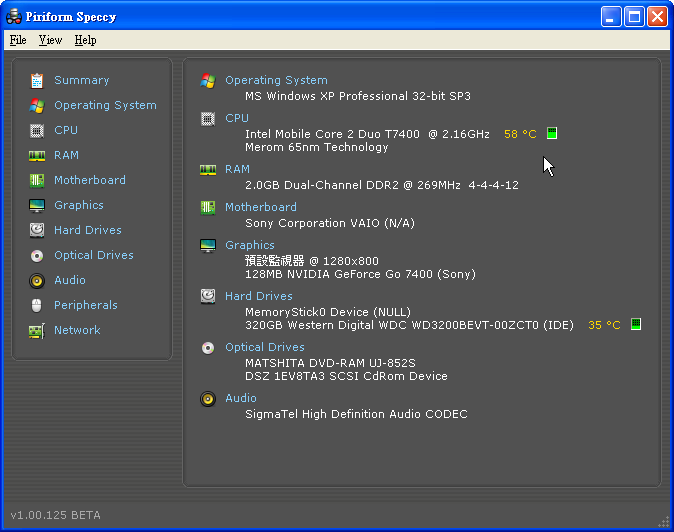Click the Optical Drives heading link in summary
674x532 pixels.
pyautogui.click(x=265, y=347)
